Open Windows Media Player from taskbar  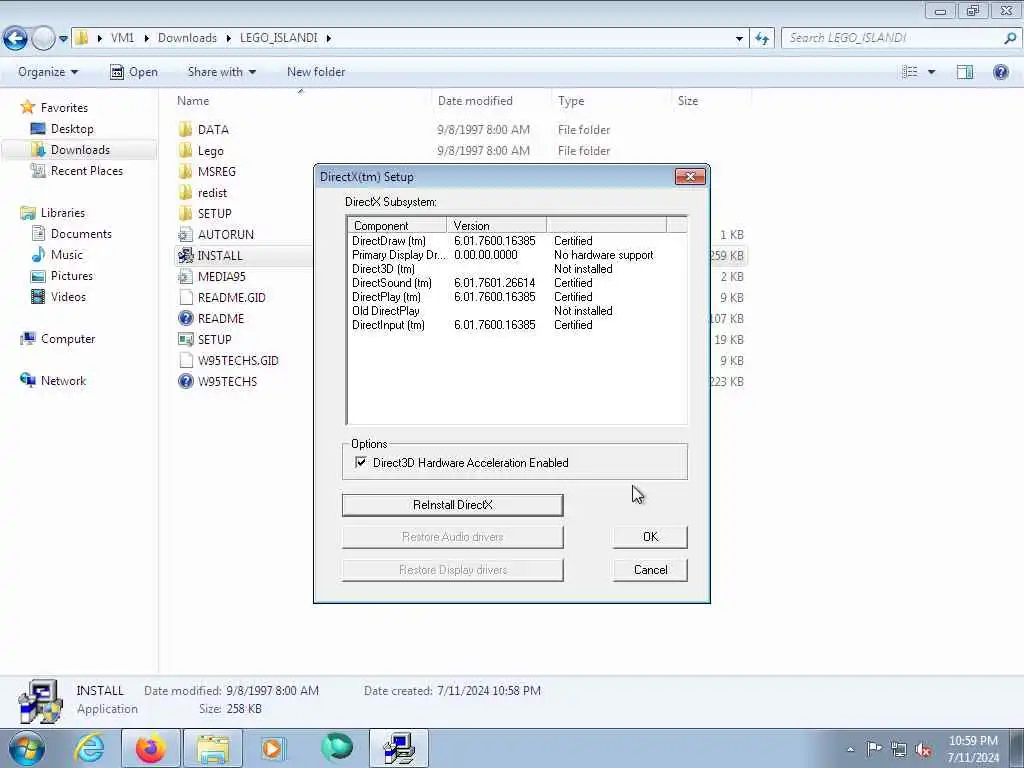click(273, 748)
